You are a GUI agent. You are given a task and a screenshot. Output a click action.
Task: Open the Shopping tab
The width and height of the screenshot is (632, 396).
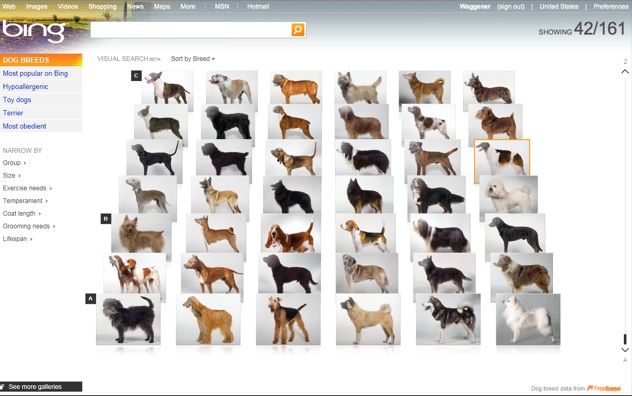pos(102,6)
